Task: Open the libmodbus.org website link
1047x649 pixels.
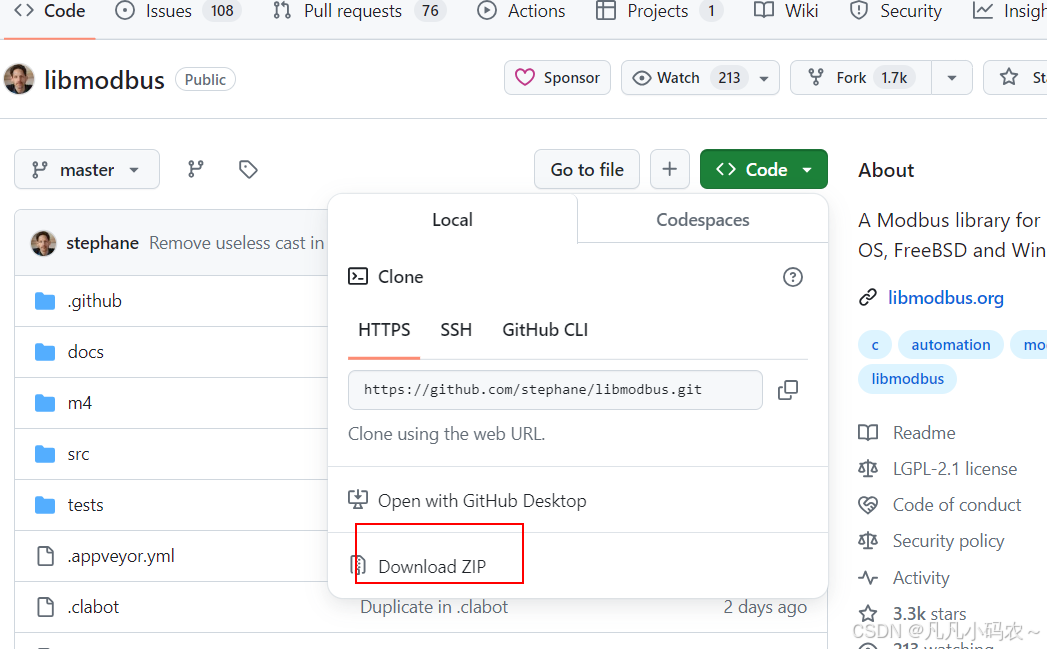Action: tap(946, 298)
